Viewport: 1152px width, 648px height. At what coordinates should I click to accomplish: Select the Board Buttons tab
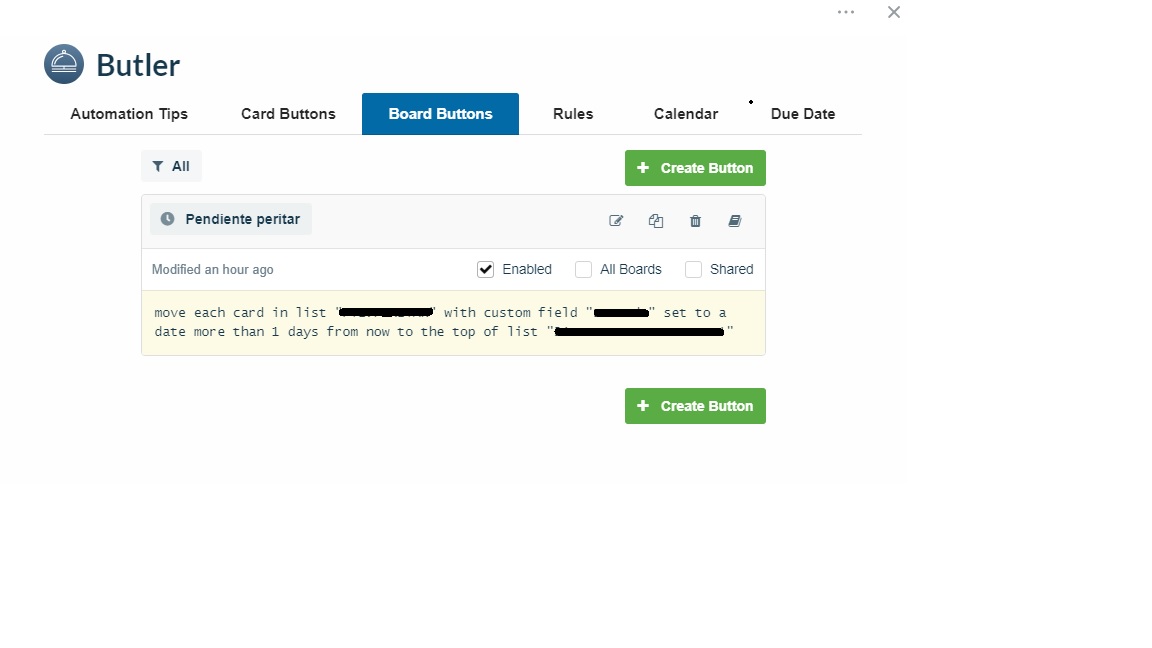click(440, 114)
